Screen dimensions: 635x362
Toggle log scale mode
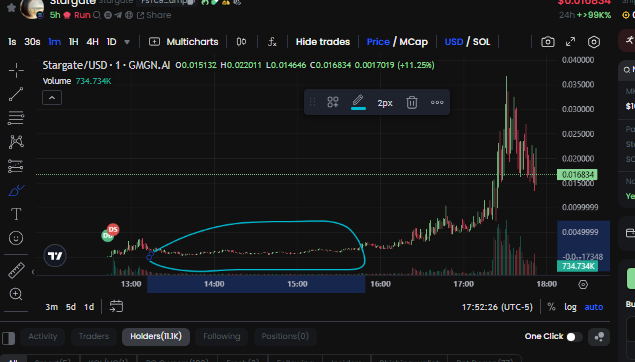tap(570, 307)
